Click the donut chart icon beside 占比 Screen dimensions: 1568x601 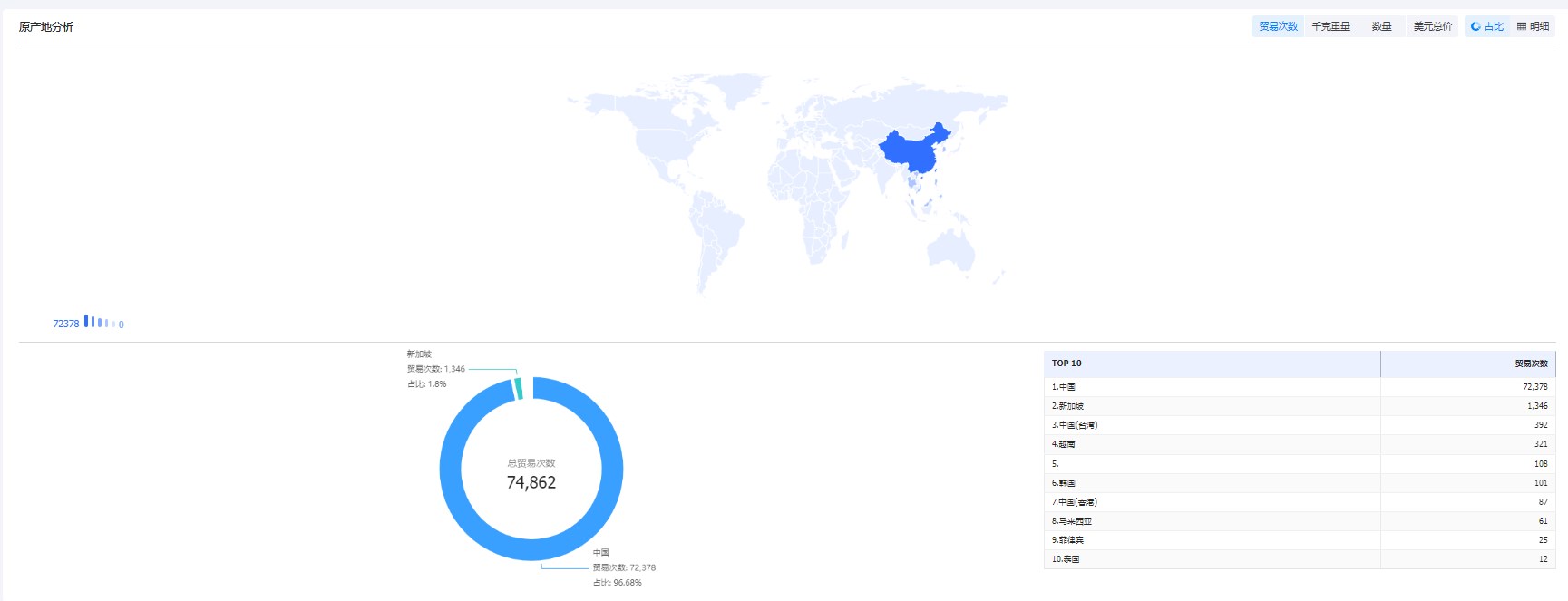(x=1475, y=27)
